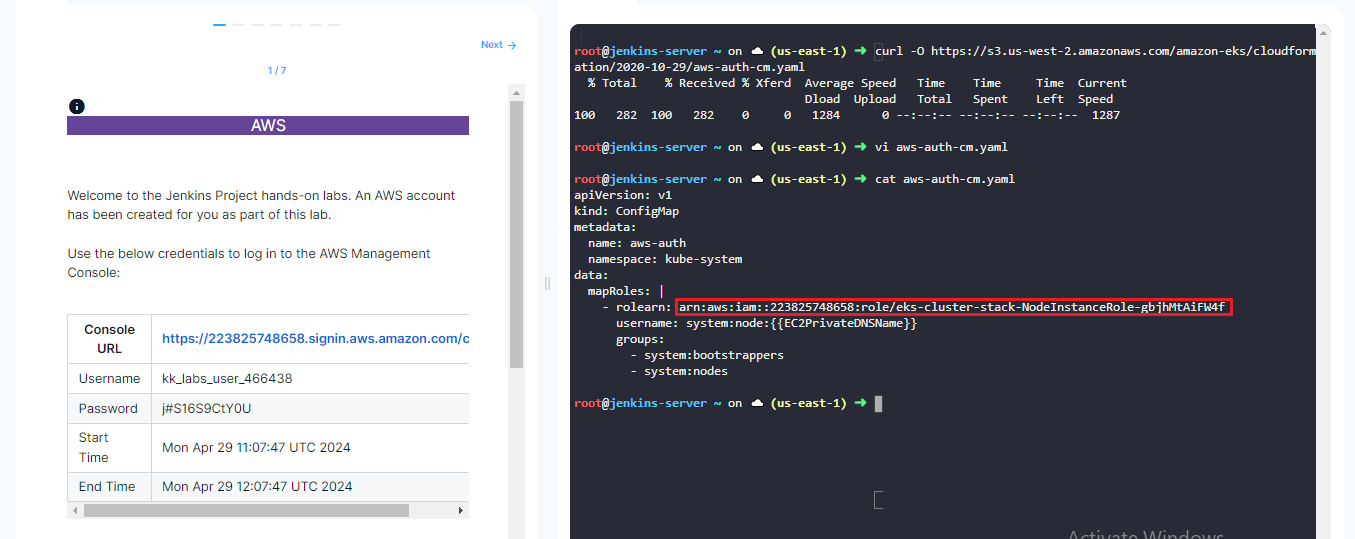1355x539 pixels.
Task: Select password j#S16S9CtY0U value
Action: (206, 409)
